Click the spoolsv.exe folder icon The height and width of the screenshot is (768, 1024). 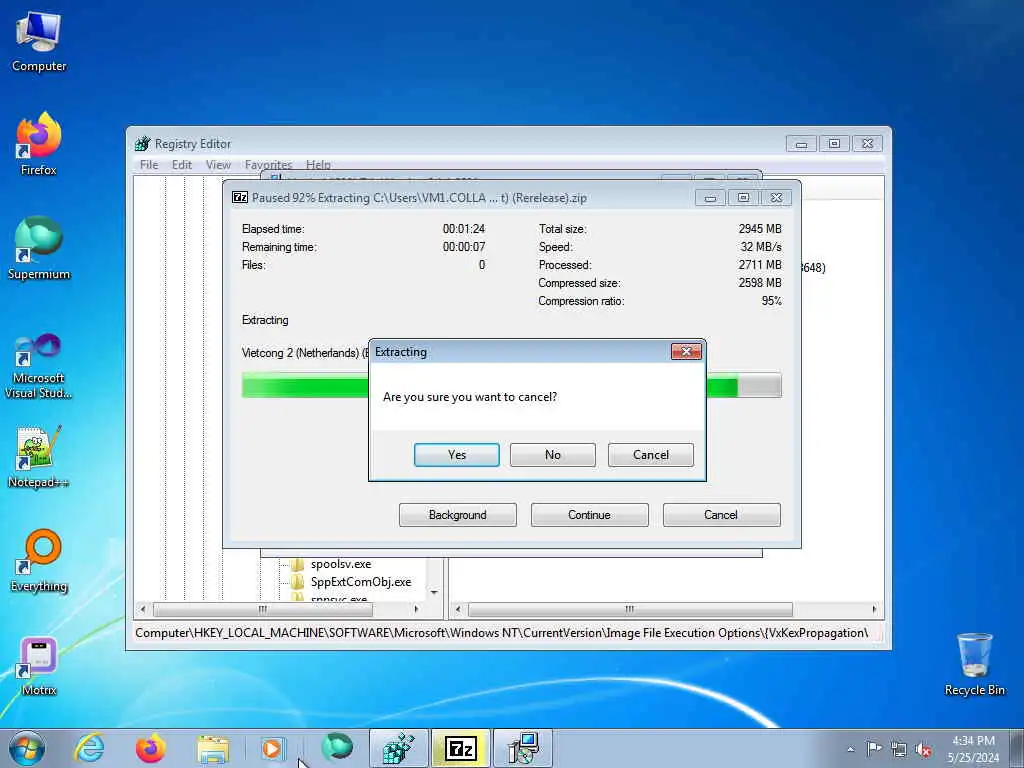pos(298,564)
